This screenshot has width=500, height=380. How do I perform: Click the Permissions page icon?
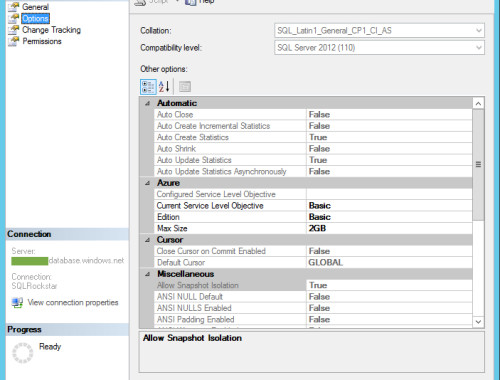(x=14, y=41)
